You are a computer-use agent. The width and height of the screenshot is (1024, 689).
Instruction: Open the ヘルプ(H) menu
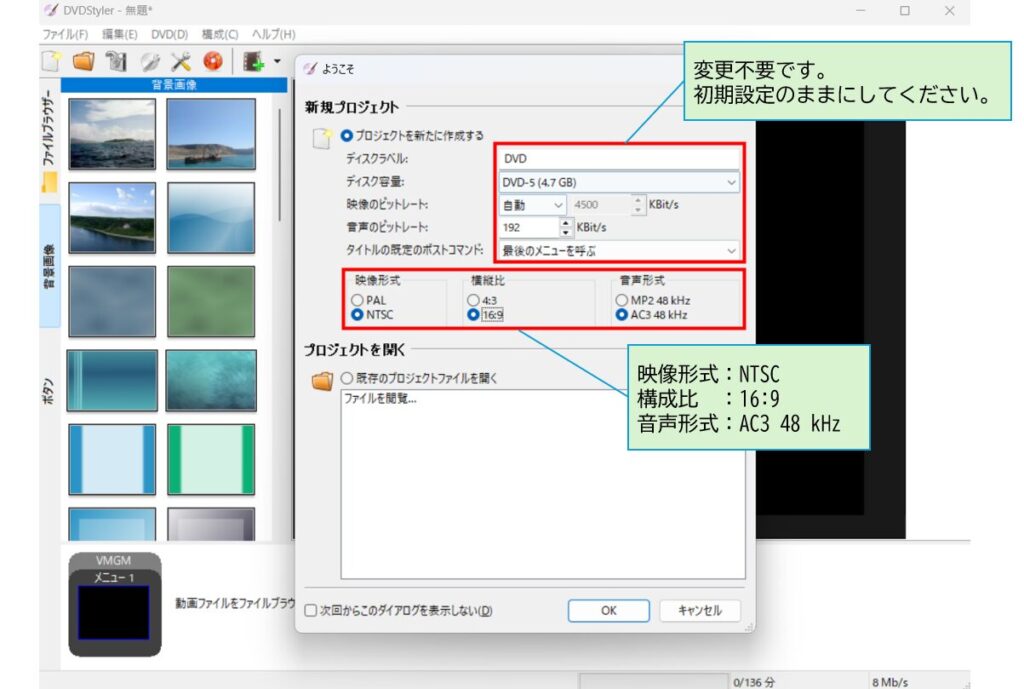pyautogui.click(x=273, y=34)
